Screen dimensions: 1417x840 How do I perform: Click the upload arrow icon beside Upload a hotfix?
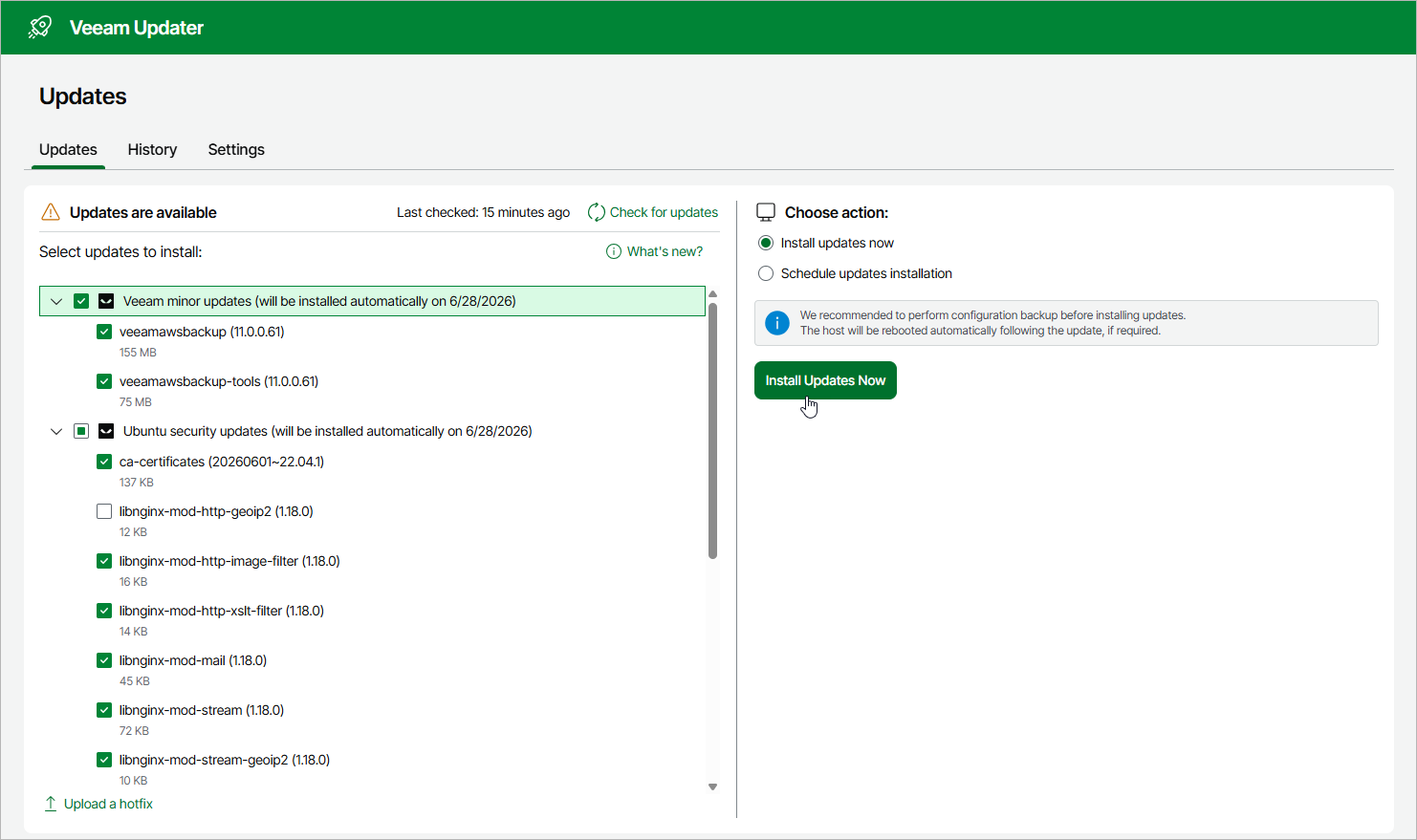[x=51, y=804]
